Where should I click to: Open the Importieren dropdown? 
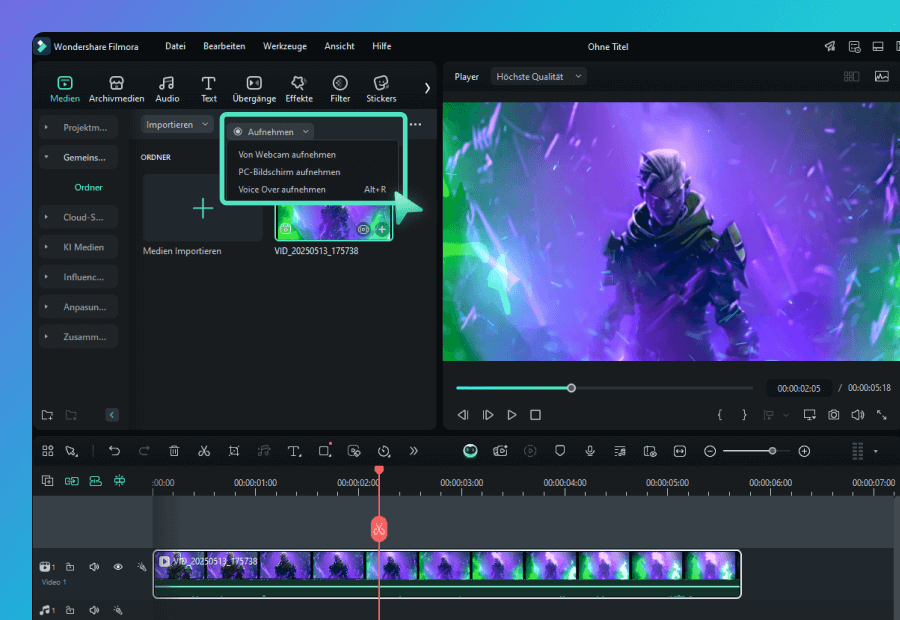(x=177, y=125)
